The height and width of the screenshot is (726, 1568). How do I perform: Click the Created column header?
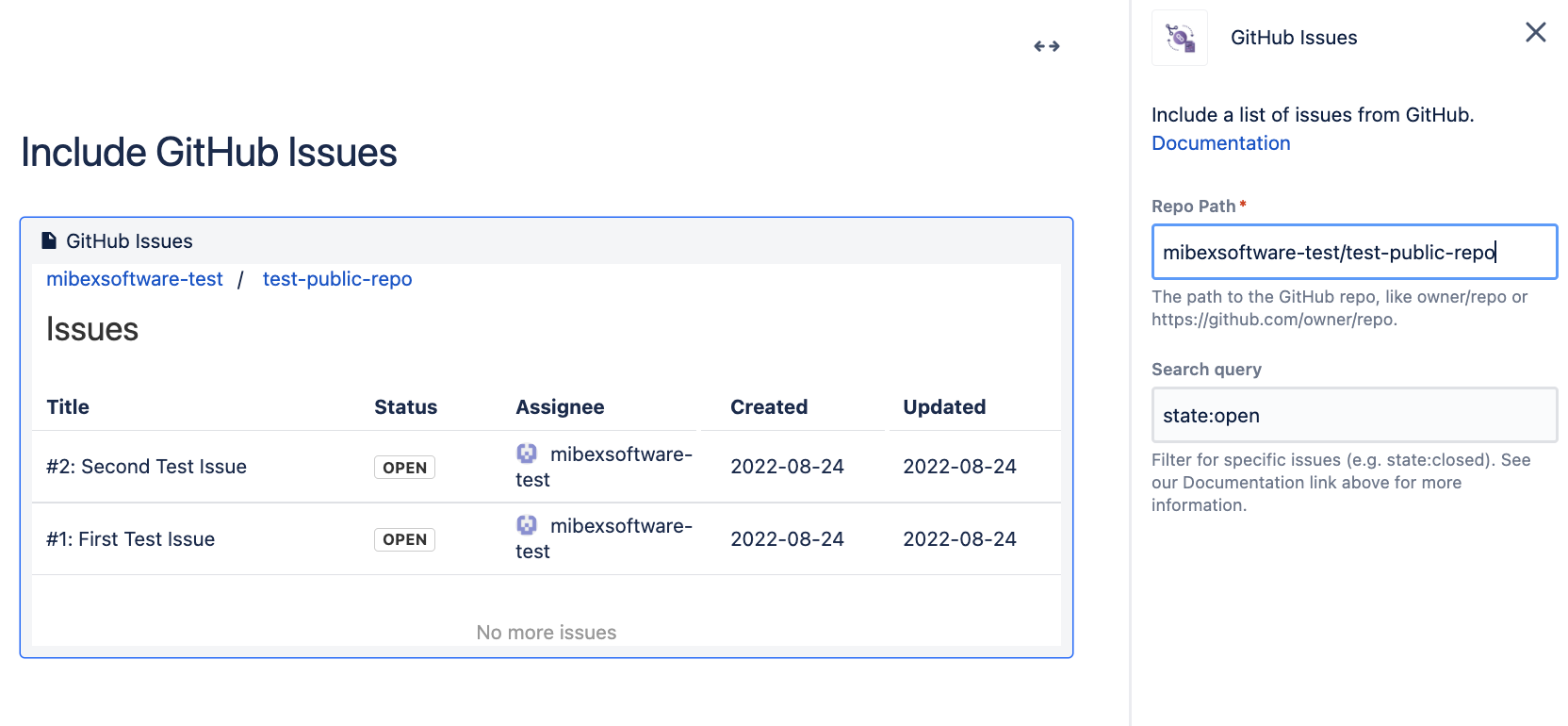[769, 407]
